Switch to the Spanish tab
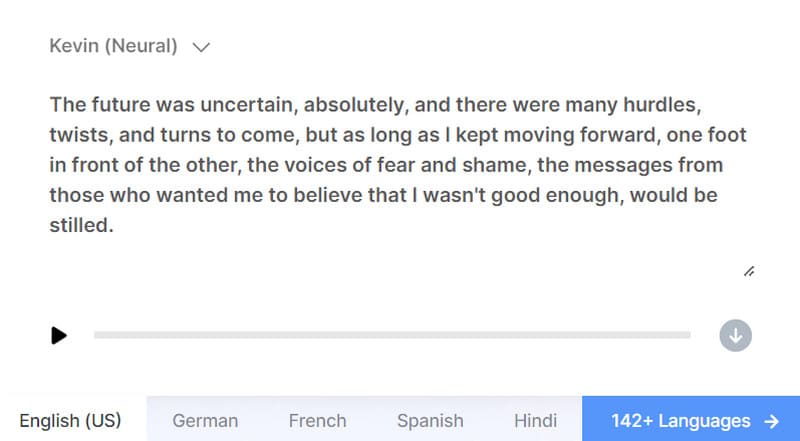The image size is (800, 441). coord(430,421)
